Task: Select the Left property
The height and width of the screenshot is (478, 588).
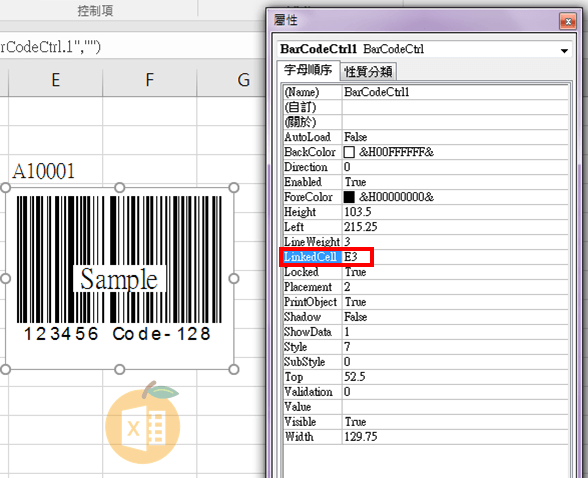Action: [x=312, y=227]
